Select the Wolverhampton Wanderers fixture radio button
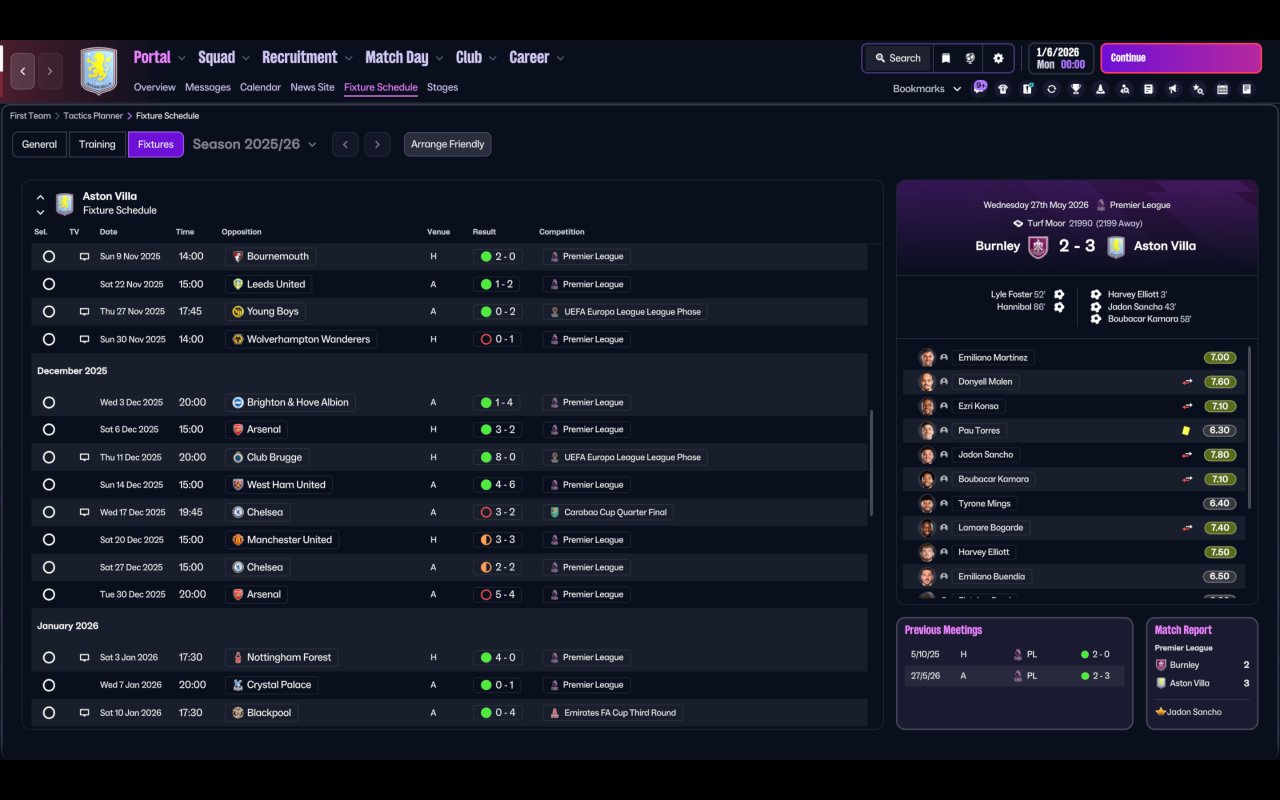Image resolution: width=1280 pixels, height=800 pixels. tap(48, 339)
